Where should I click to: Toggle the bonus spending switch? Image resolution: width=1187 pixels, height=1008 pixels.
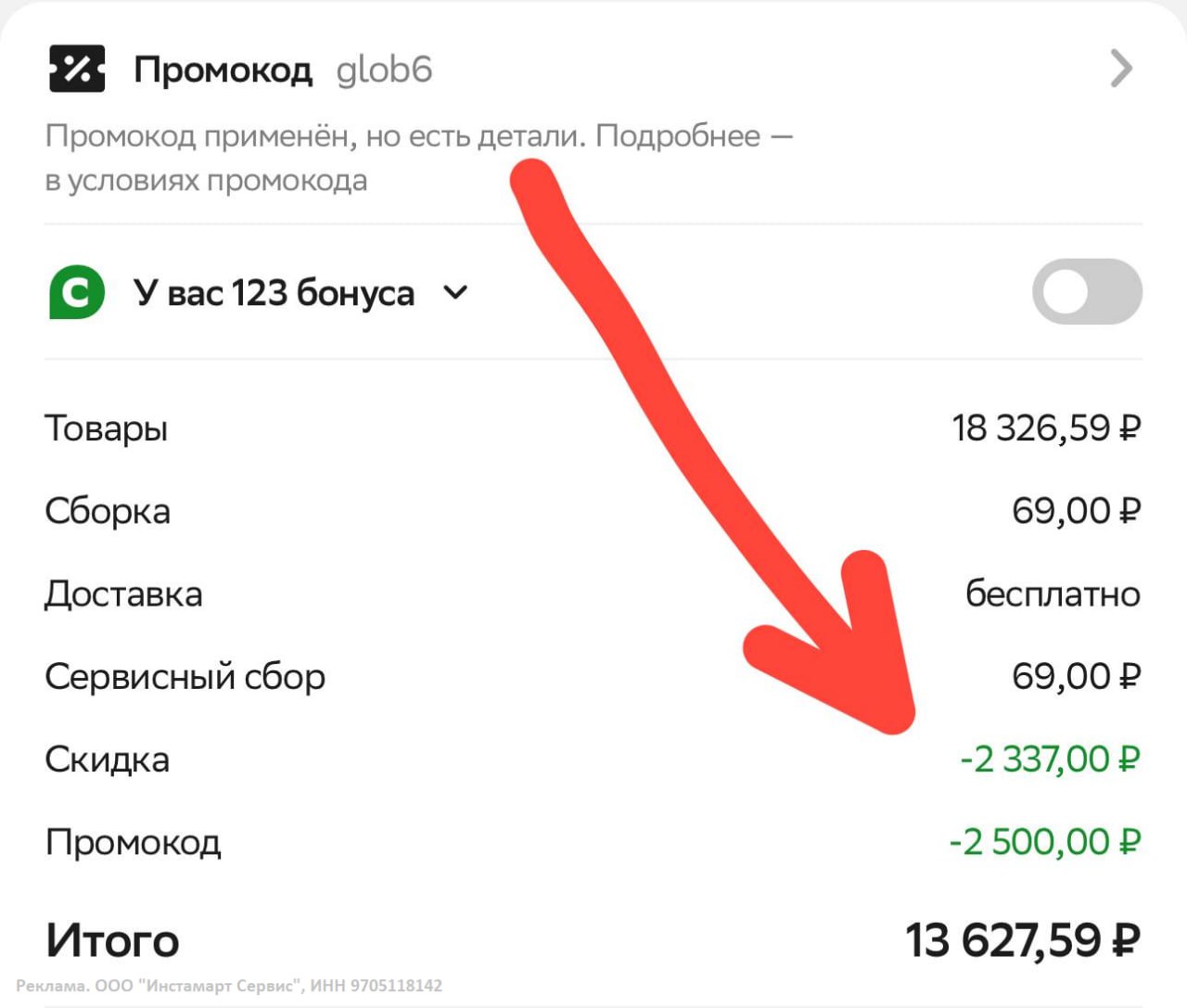point(1087,292)
